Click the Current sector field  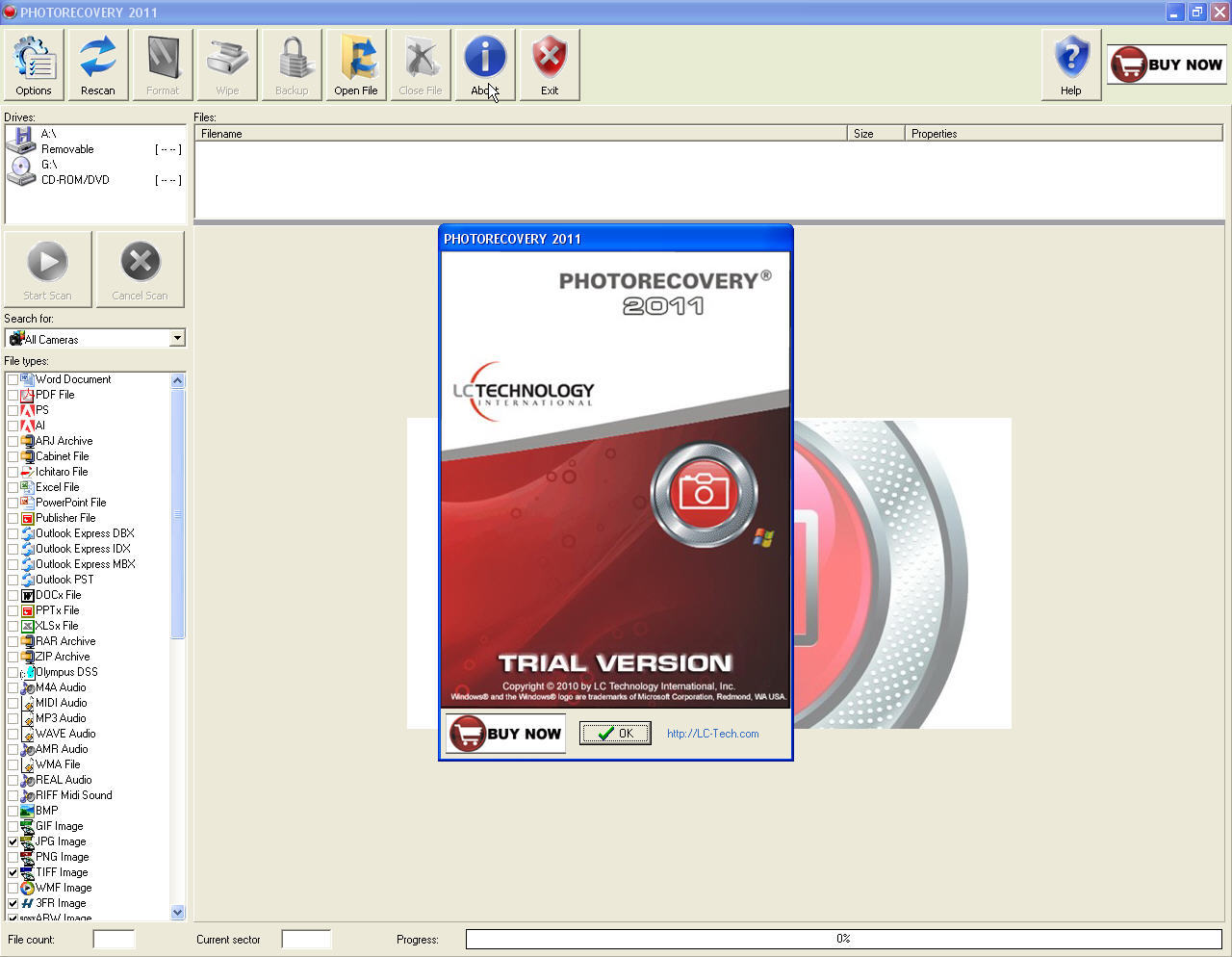pyautogui.click(x=306, y=939)
